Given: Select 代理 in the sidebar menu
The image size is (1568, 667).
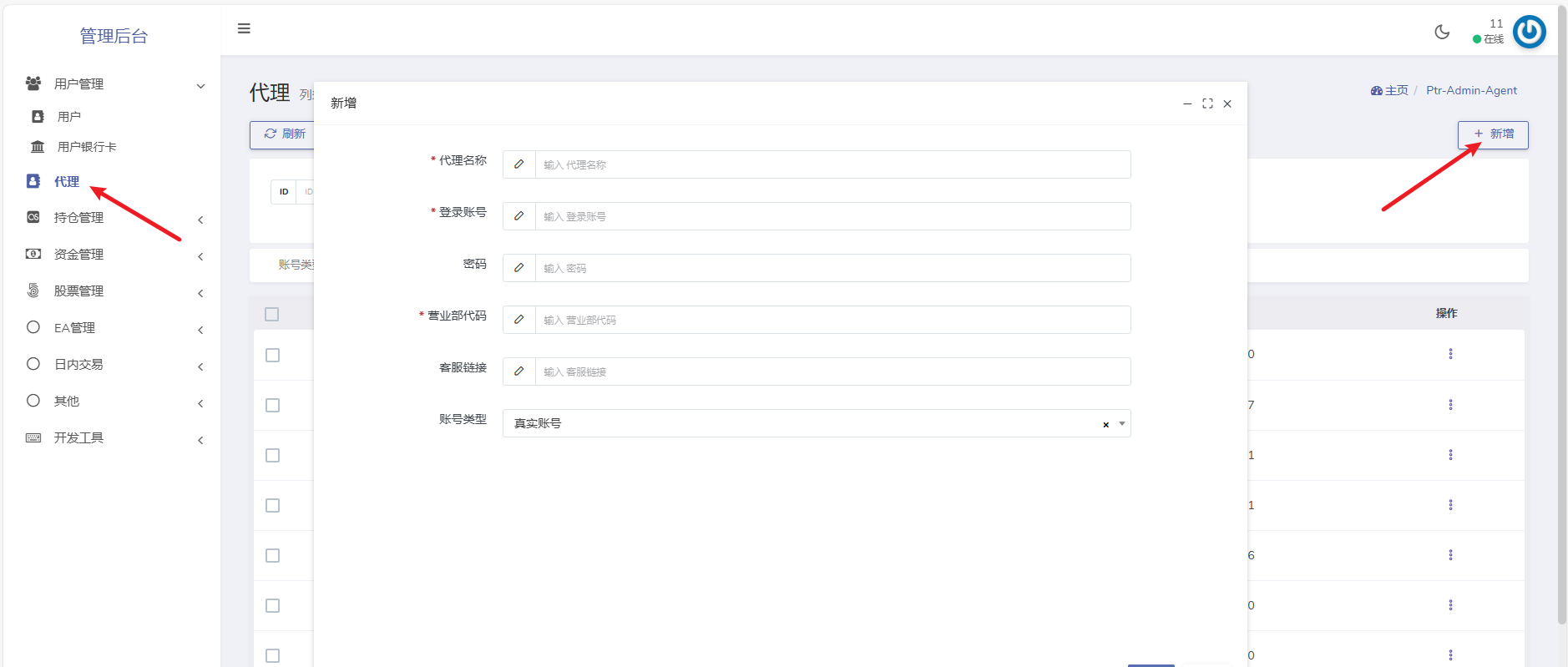Looking at the screenshot, I should (x=66, y=181).
